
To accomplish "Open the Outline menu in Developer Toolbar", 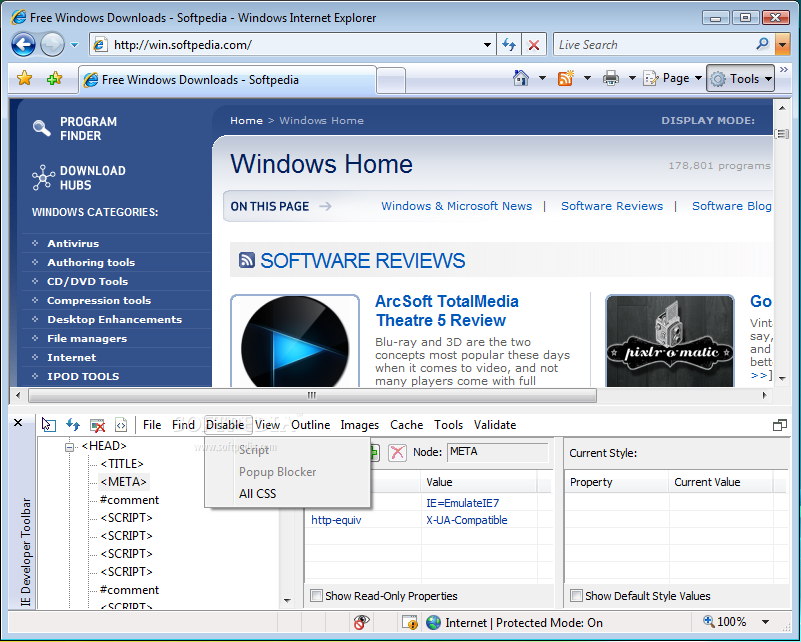I will pyautogui.click(x=311, y=425).
